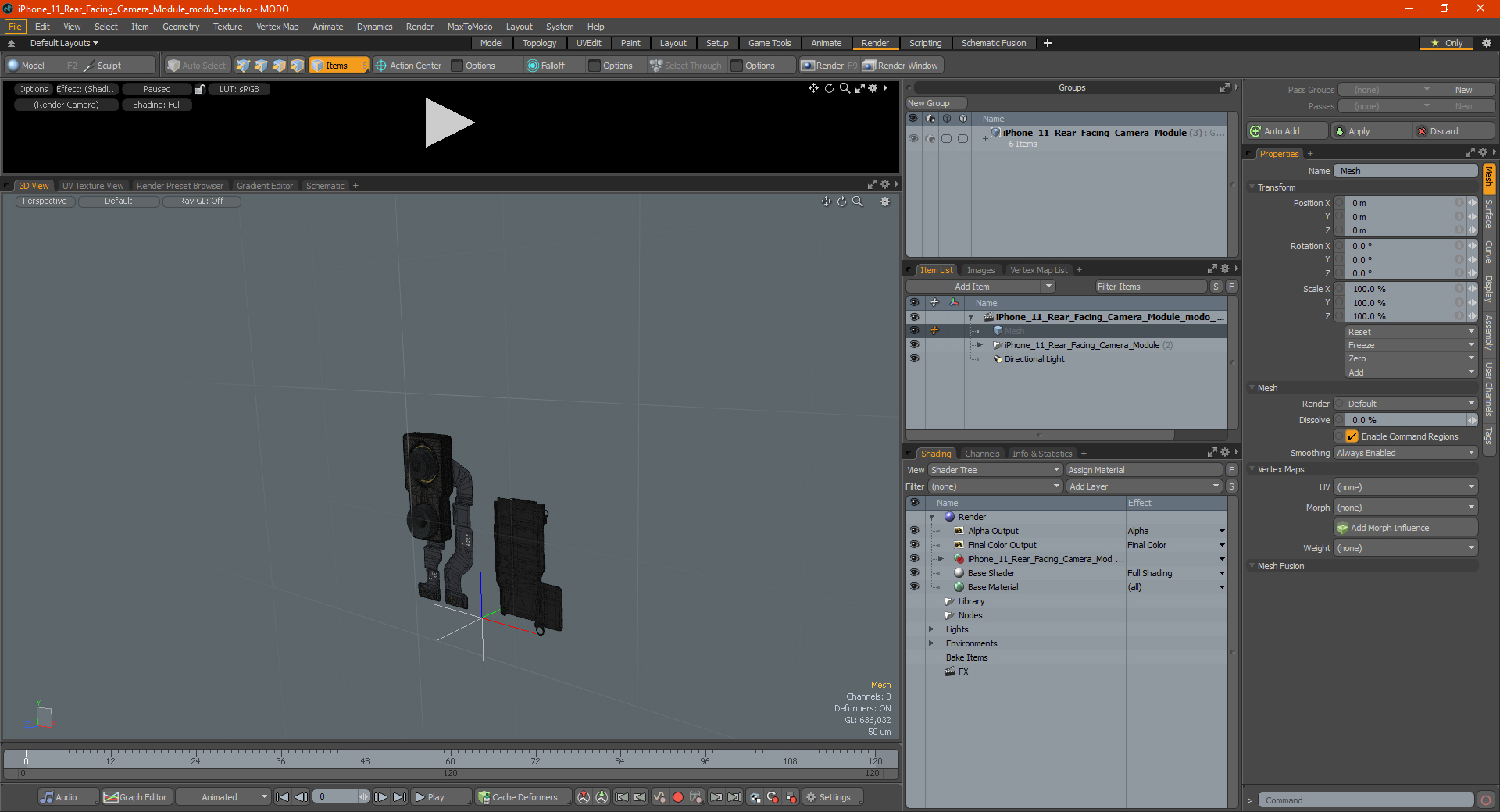Expand Environments in Shader Tree
Viewport: 1500px width, 812px height.
pyautogui.click(x=931, y=643)
